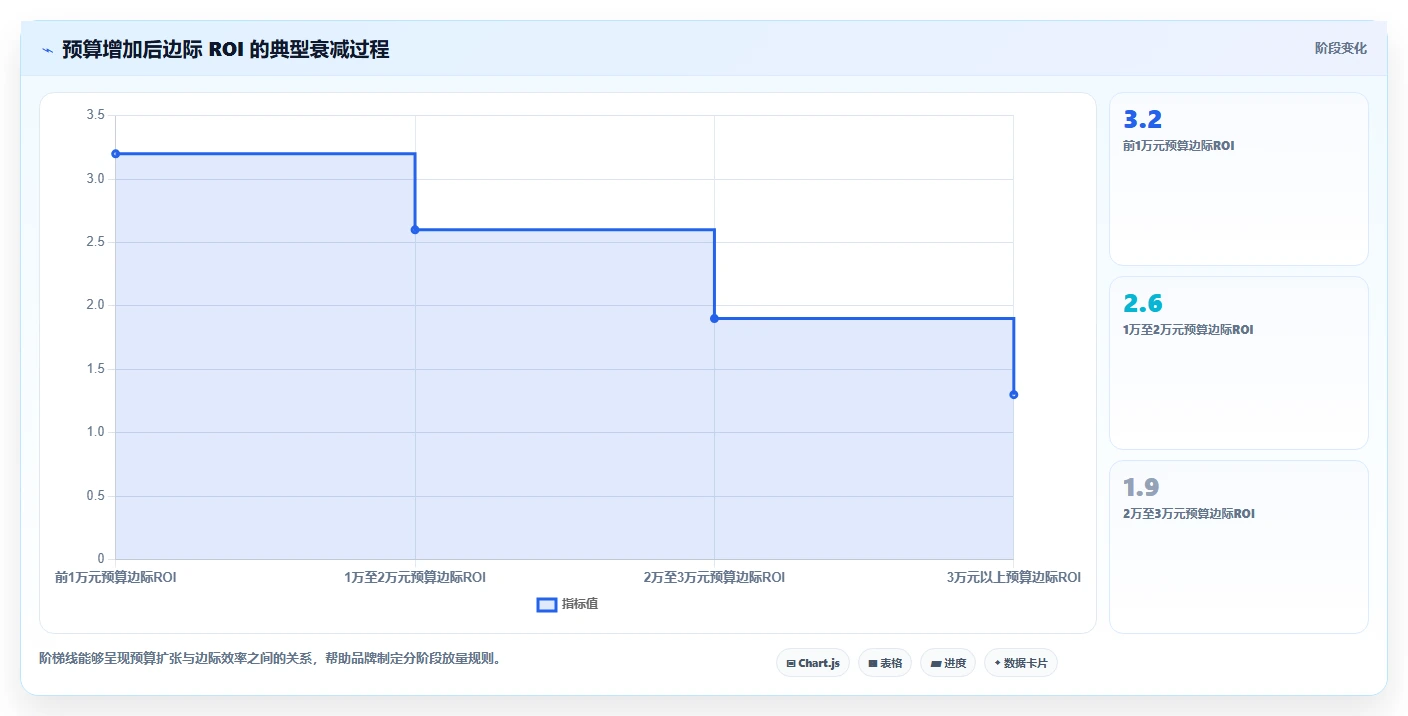1408x716 pixels.
Task: Click the y-axis value 2.5
Action: pyautogui.click(x=96, y=243)
